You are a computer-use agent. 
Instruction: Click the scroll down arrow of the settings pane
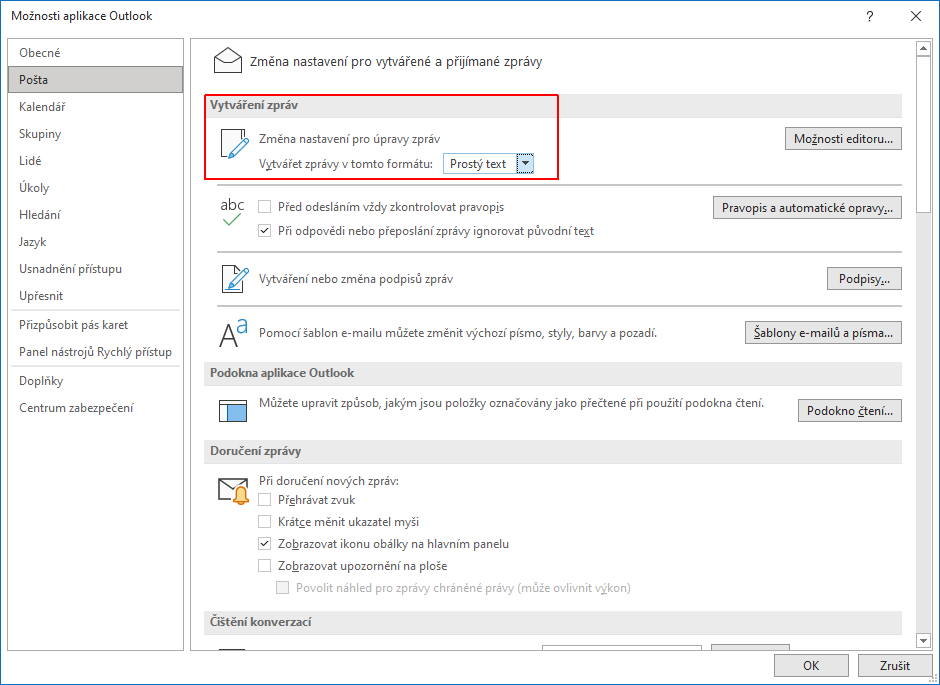(x=924, y=639)
